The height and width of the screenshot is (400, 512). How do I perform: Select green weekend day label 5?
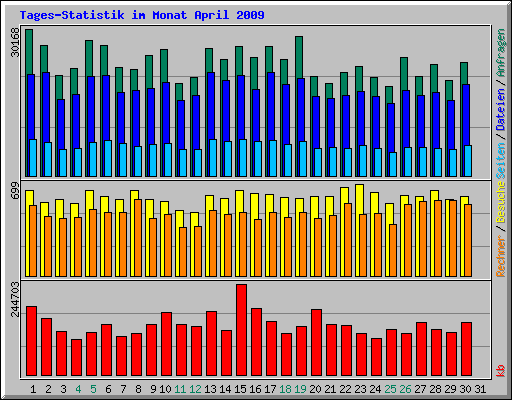93,389
